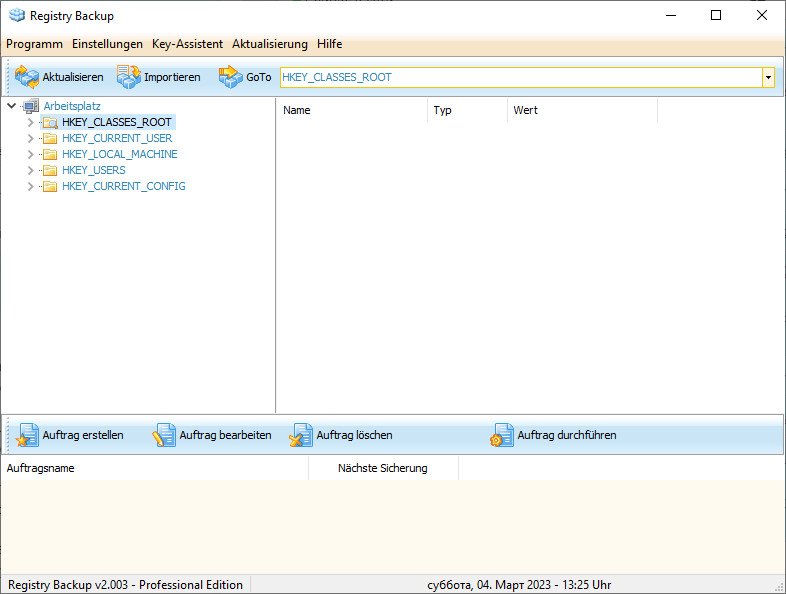Open the Einstellungen menu
The height and width of the screenshot is (594, 786).
[107, 44]
